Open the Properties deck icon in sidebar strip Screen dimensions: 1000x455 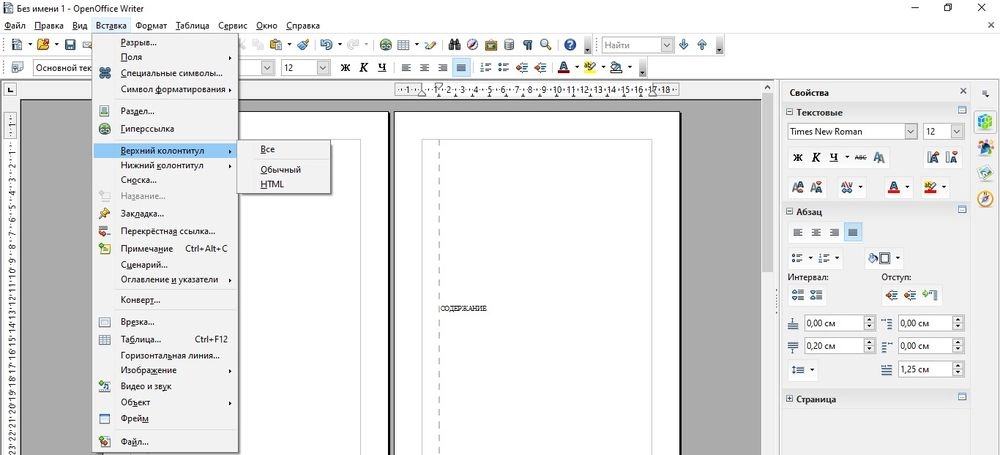(985, 121)
